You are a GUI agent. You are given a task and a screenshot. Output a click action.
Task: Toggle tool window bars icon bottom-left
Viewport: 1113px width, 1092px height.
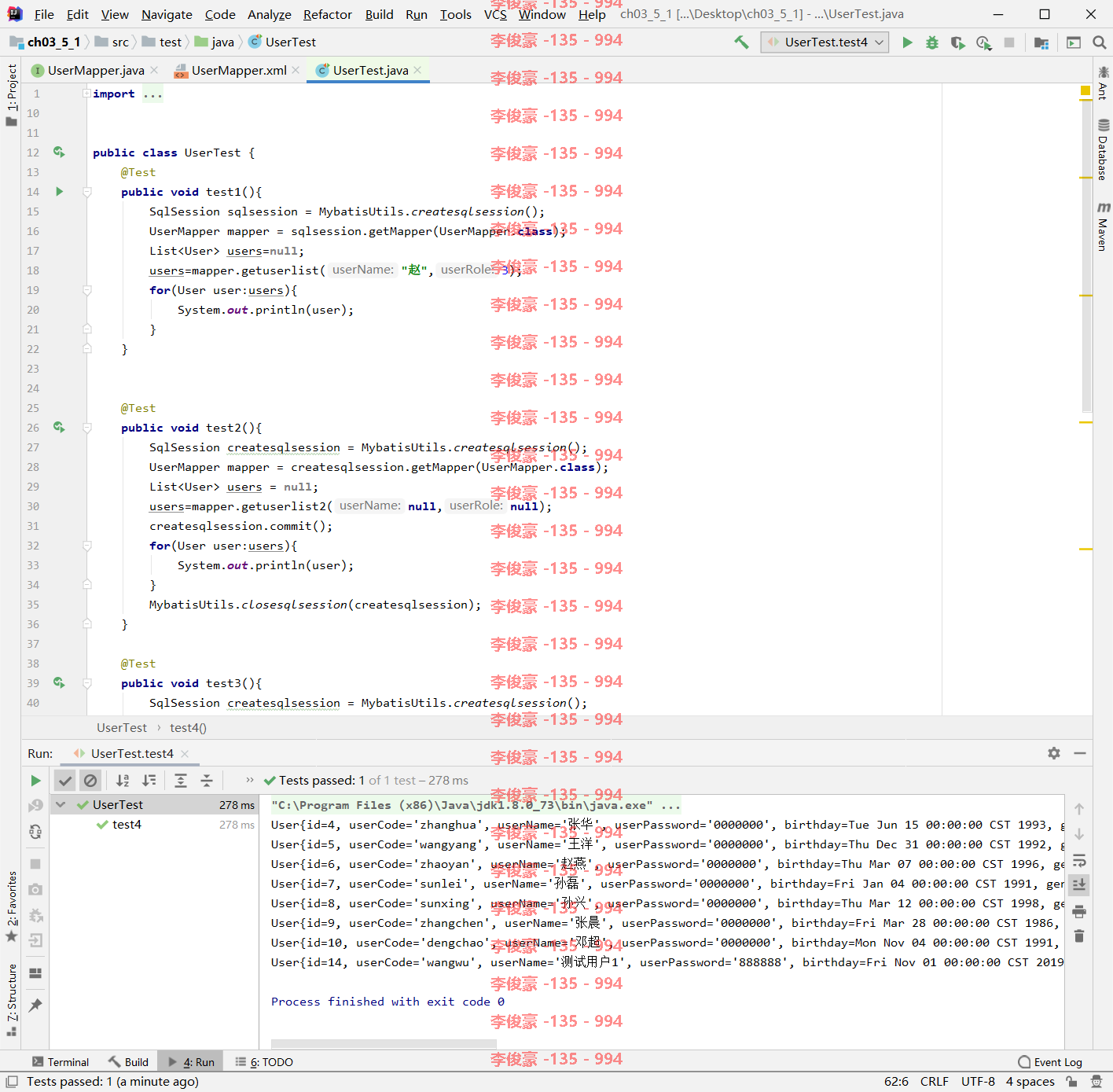coord(12,1082)
